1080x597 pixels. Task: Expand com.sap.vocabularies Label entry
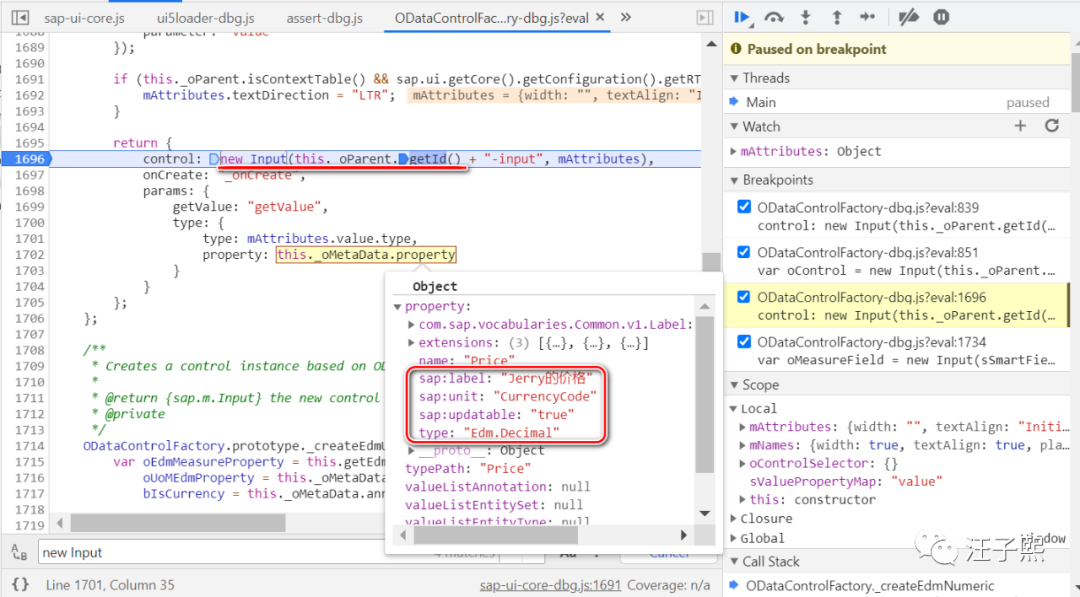point(411,324)
